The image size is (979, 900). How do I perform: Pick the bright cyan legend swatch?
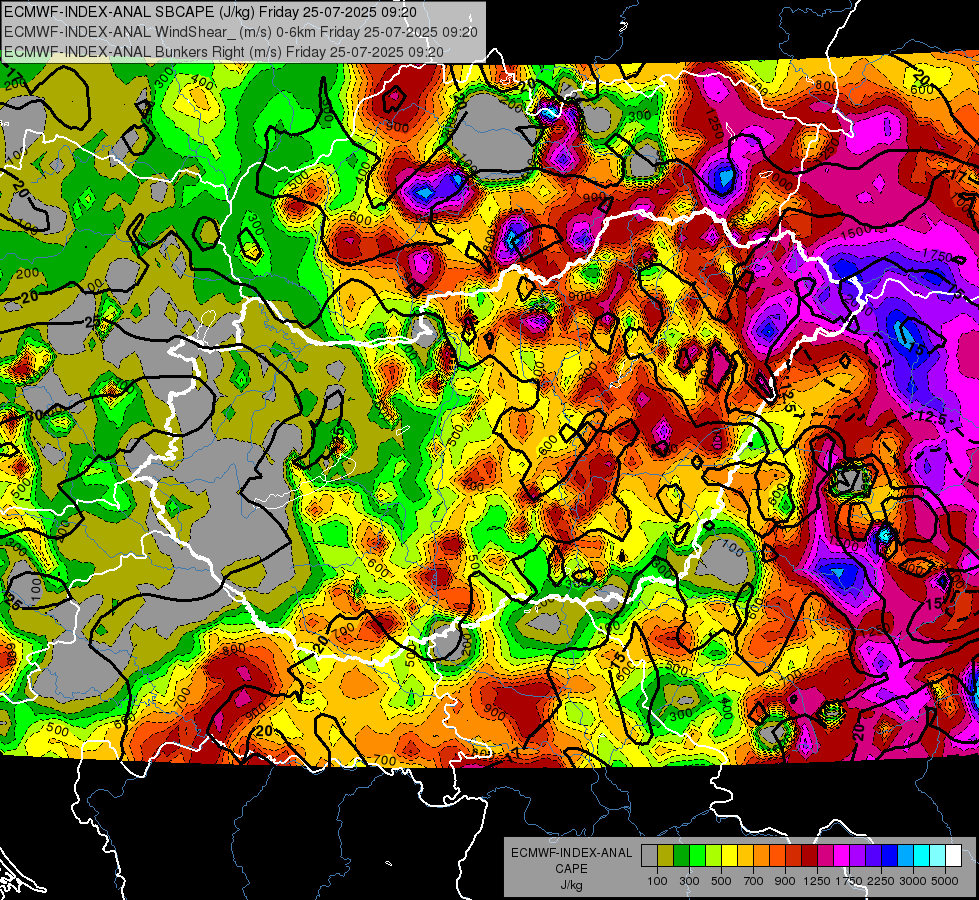(x=922, y=855)
